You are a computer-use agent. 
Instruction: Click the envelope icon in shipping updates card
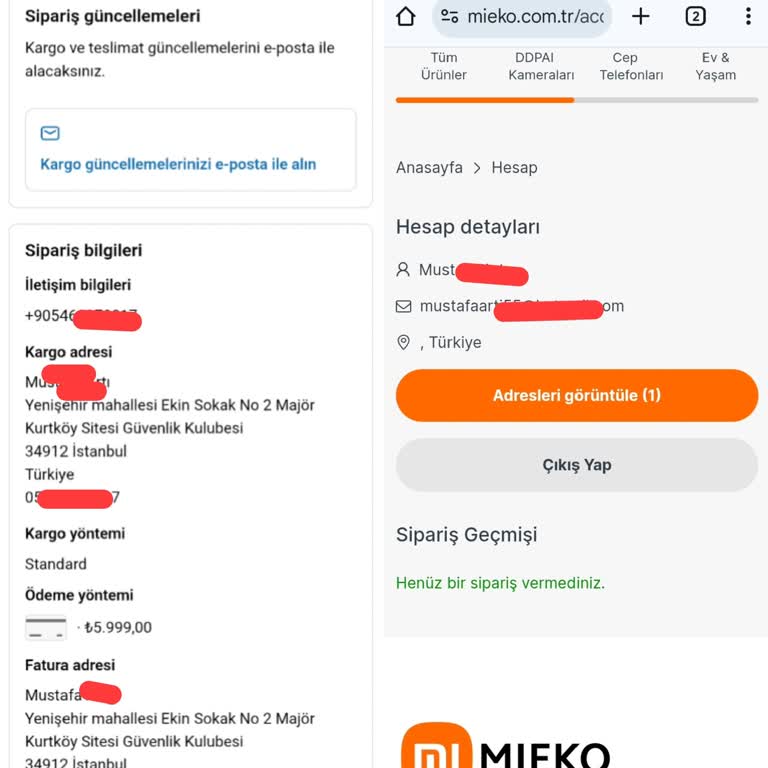(50, 134)
